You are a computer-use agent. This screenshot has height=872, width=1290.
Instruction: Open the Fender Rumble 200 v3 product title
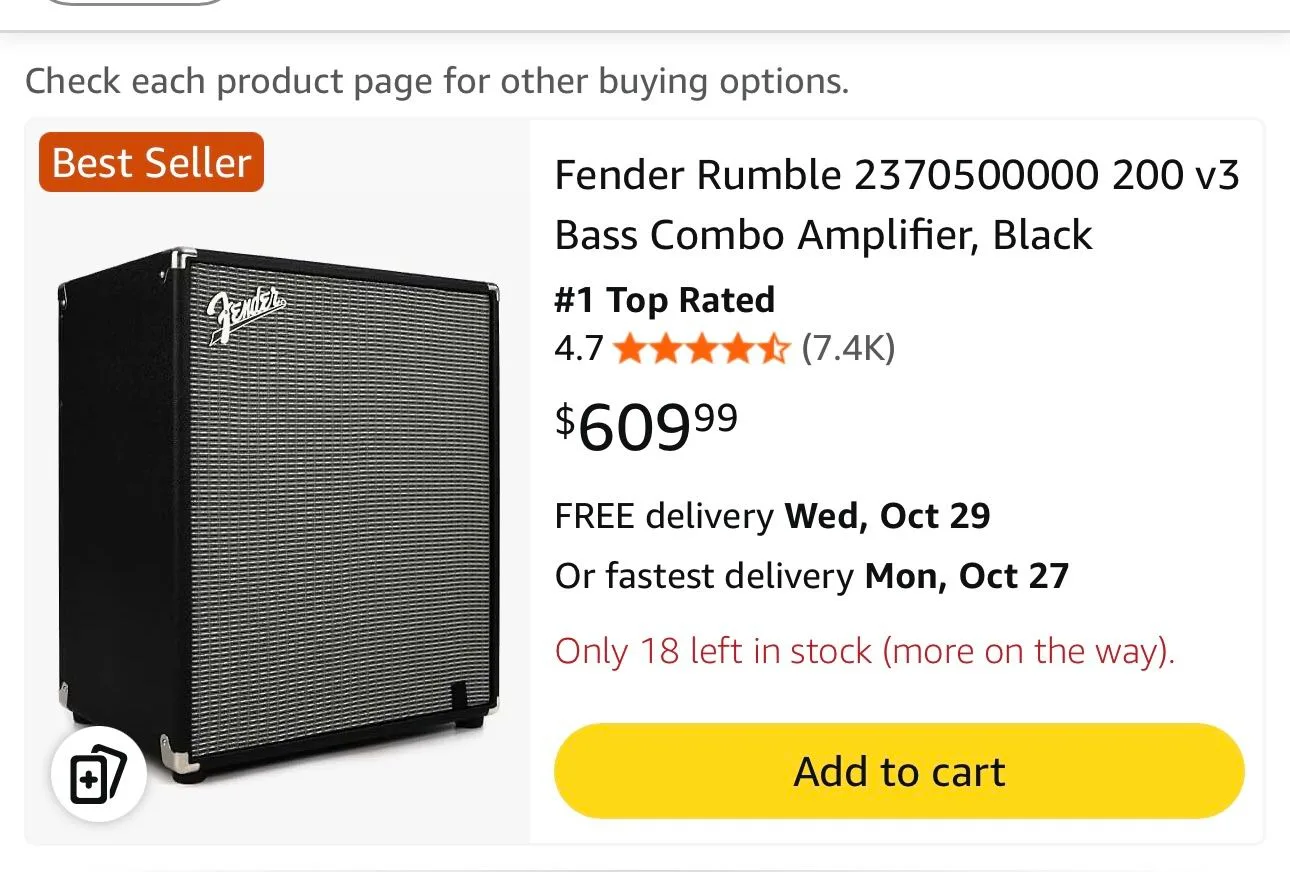pos(897,204)
